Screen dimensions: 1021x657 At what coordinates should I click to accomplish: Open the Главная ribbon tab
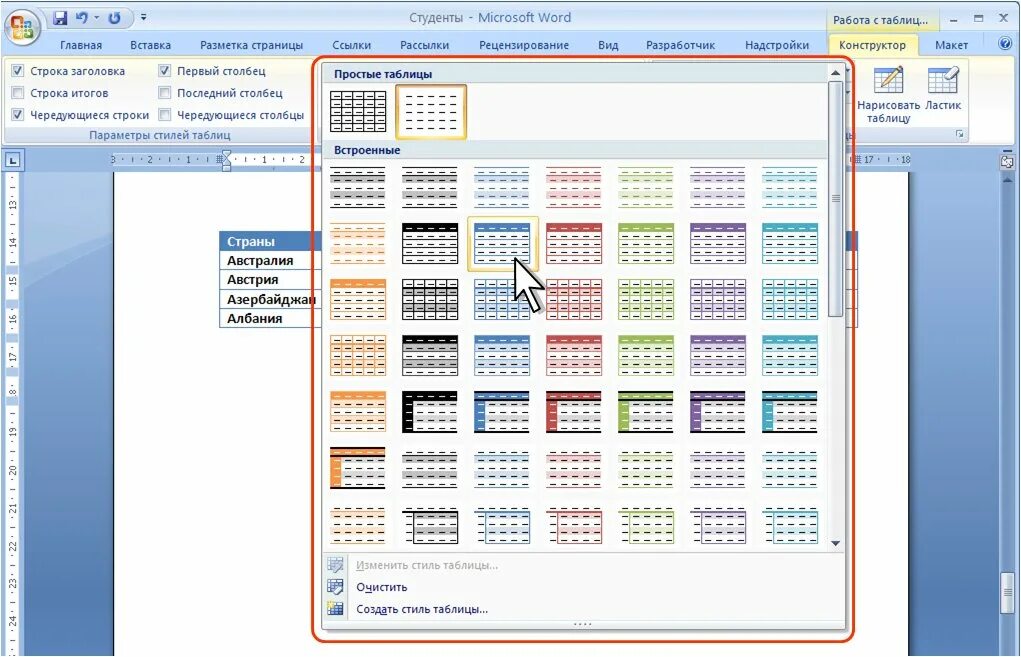click(81, 45)
